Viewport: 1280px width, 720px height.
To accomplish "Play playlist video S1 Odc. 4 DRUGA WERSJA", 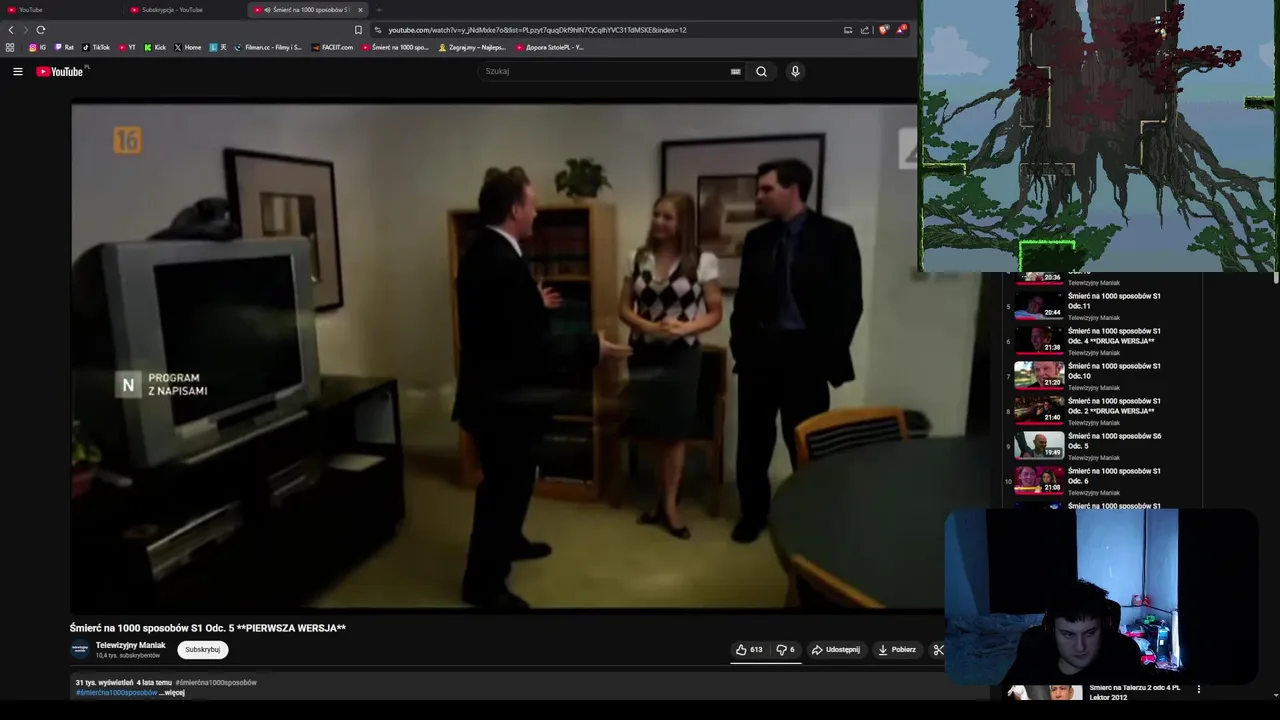I will click(1100, 341).
